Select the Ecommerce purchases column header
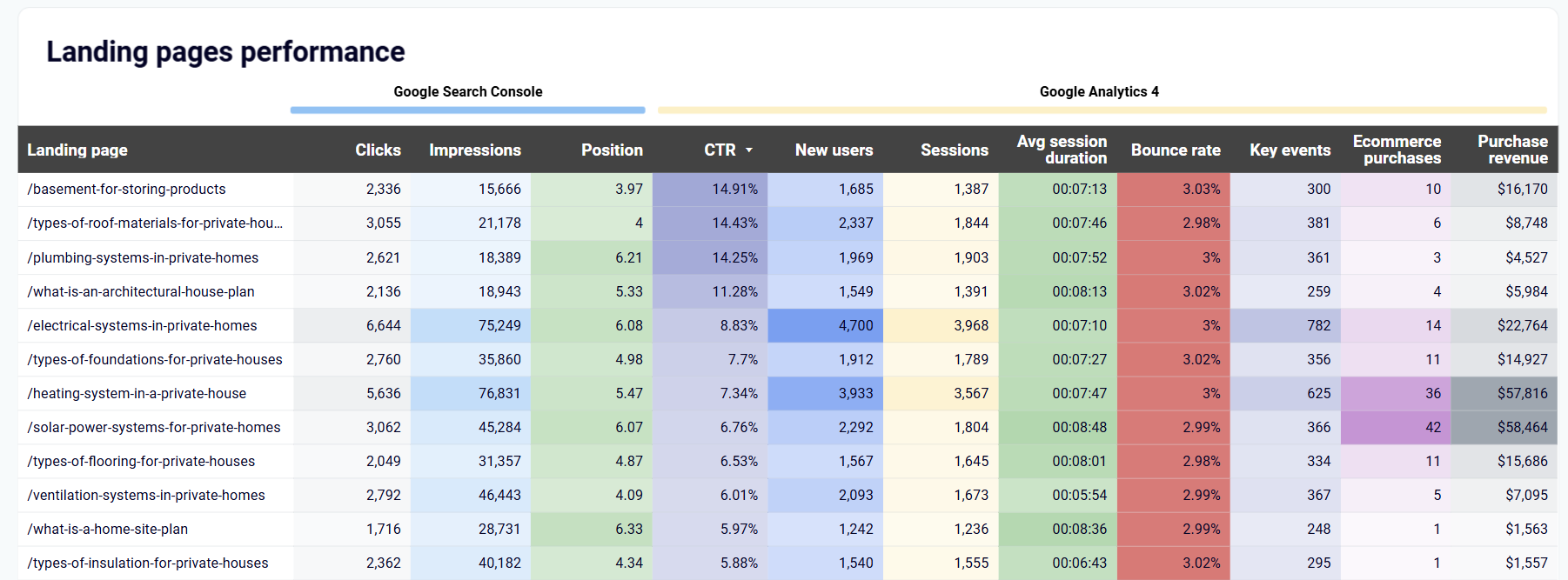Image resolution: width=1568 pixels, height=580 pixels. [1397, 150]
